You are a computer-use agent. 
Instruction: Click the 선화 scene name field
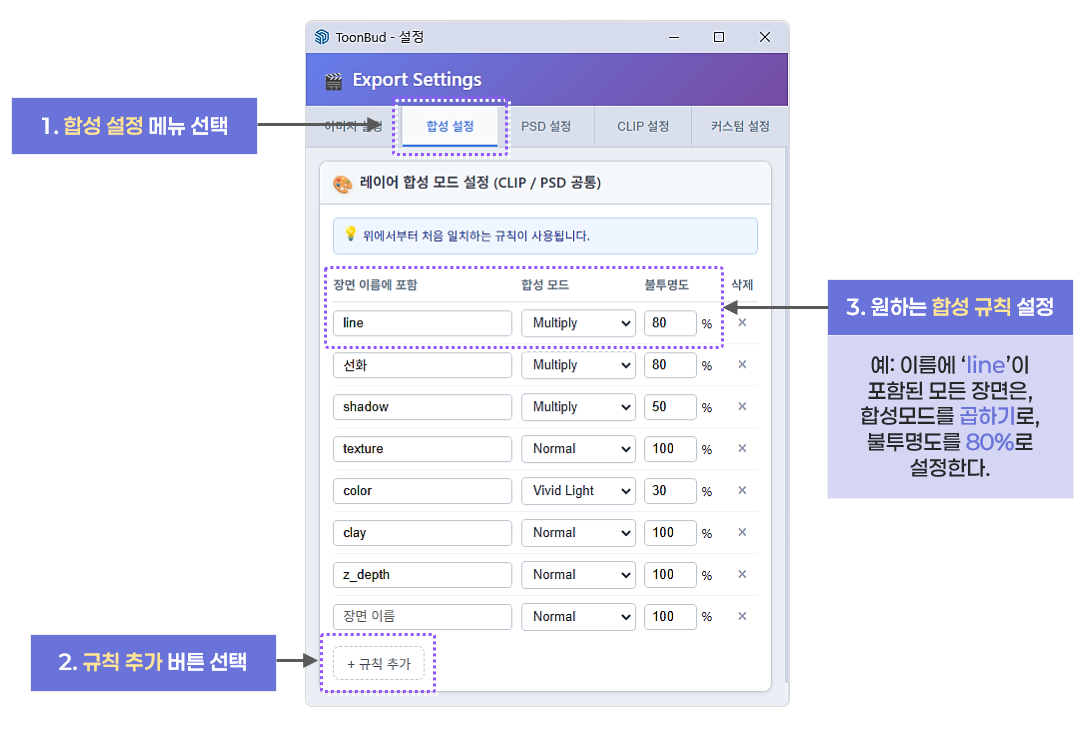(422, 365)
